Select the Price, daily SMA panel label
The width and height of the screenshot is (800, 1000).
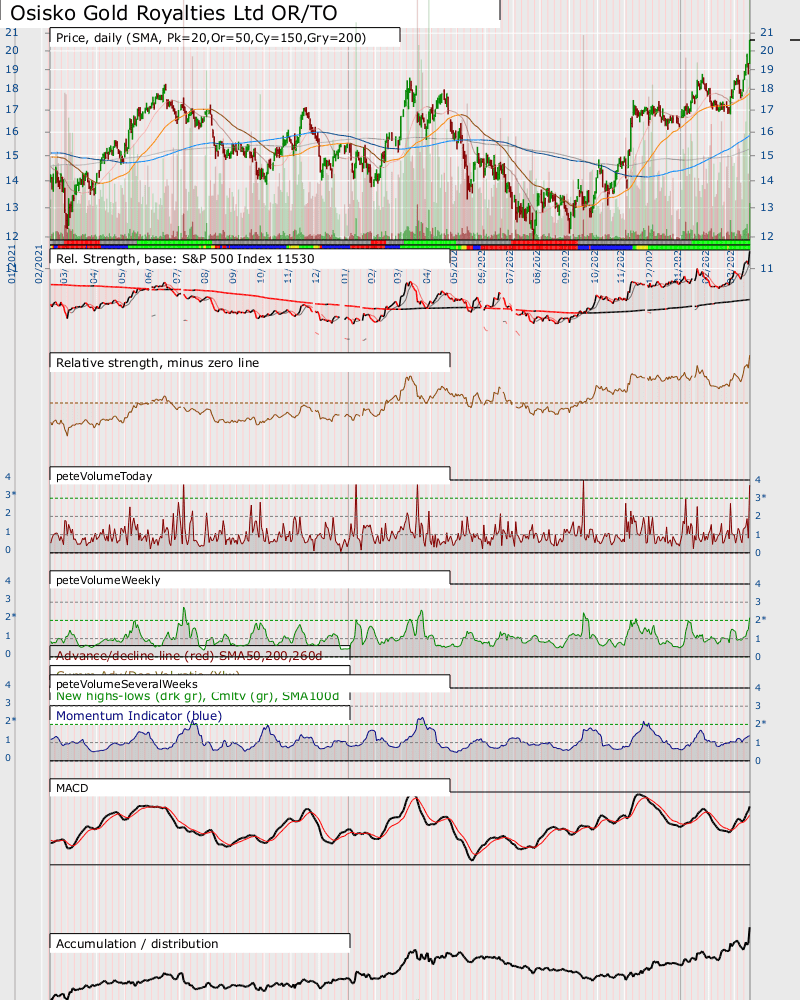point(211,38)
